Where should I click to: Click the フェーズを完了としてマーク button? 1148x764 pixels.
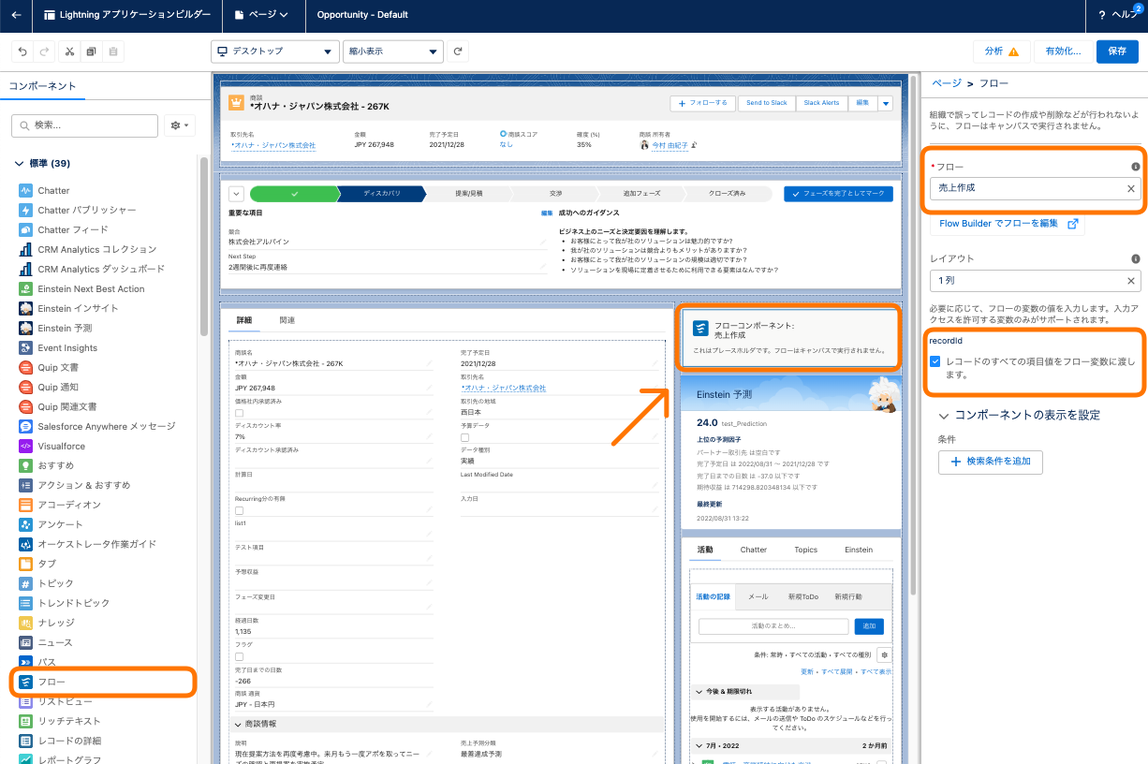838,194
